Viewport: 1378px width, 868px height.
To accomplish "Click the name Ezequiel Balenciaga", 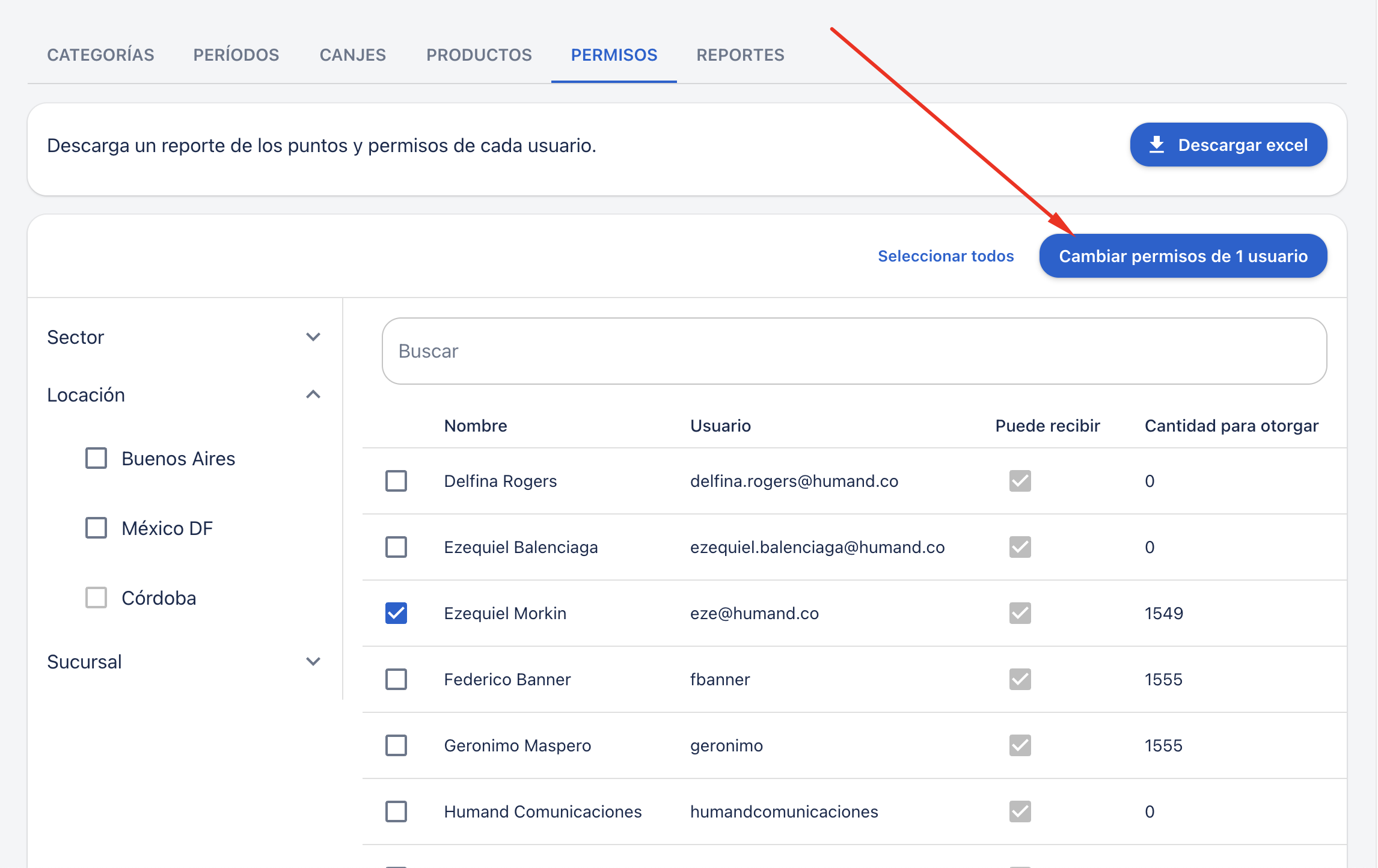I will 521,547.
